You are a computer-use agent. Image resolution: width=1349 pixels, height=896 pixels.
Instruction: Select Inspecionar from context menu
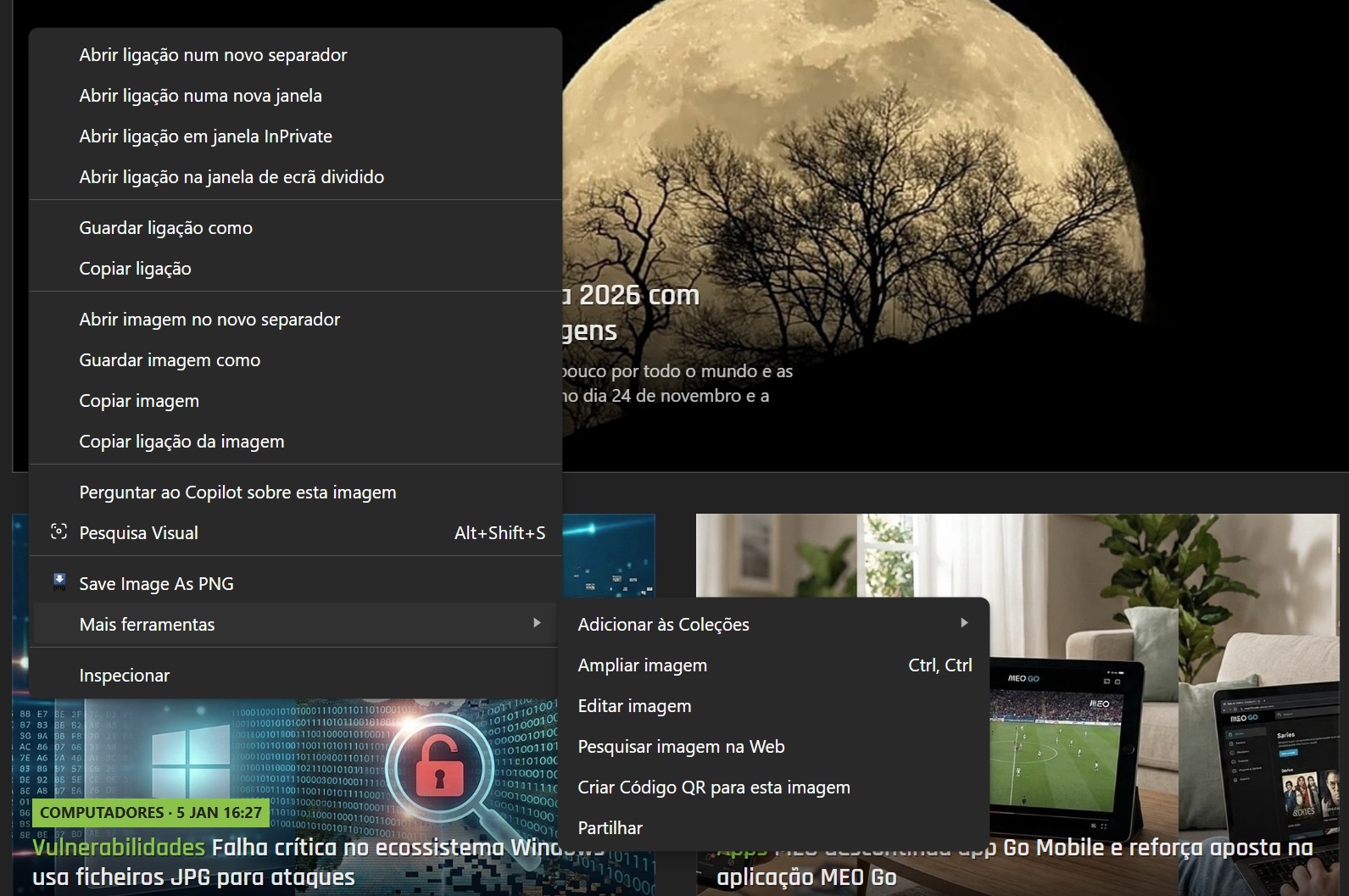pos(124,676)
